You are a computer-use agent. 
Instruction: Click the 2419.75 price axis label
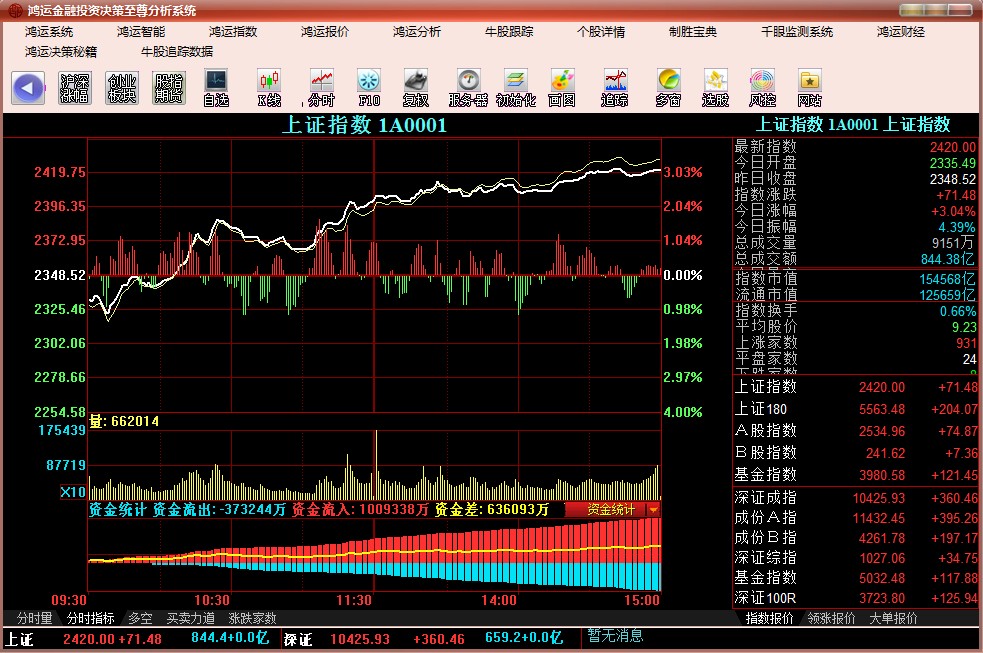pyautogui.click(x=60, y=172)
